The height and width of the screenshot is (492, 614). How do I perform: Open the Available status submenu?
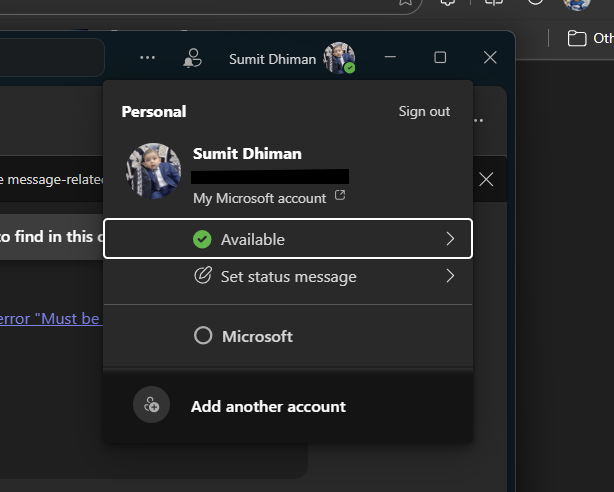pyautogui.click(x=288, y=239)
